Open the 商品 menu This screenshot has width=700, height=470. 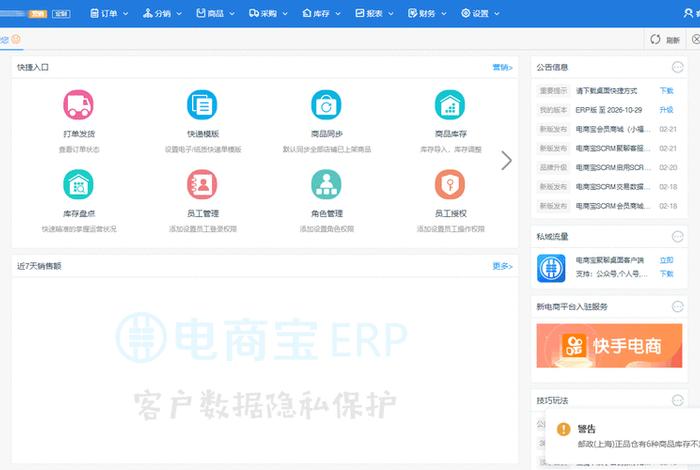(216, 13)
